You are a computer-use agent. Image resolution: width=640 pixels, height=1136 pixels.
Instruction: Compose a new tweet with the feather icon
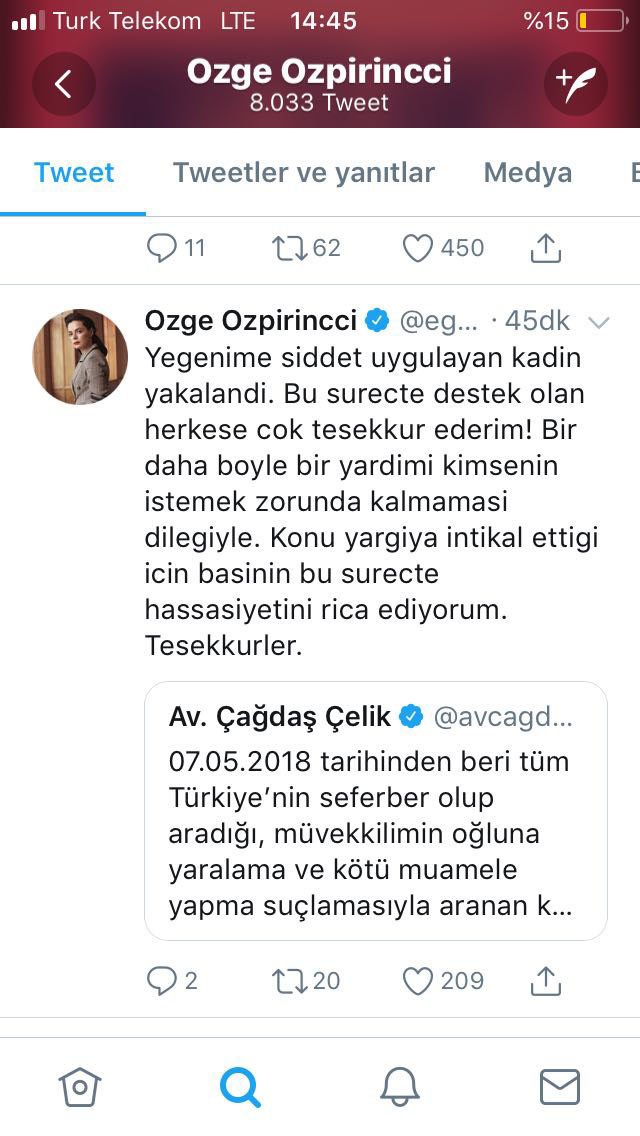click(575, 84)
